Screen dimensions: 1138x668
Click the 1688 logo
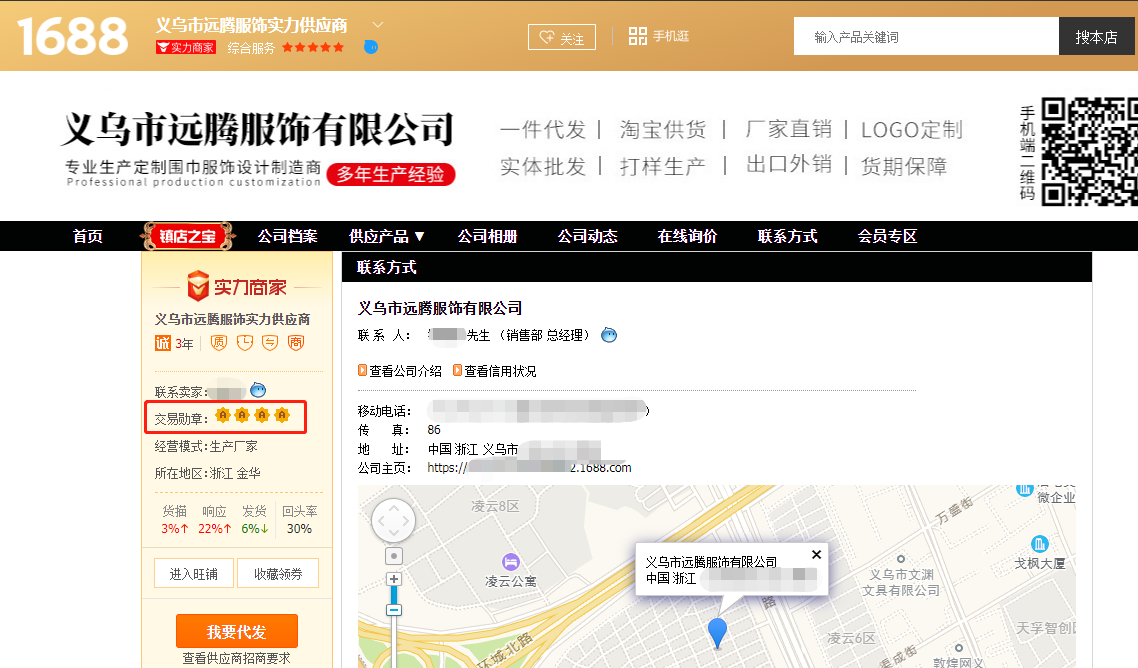pos(72,36)
